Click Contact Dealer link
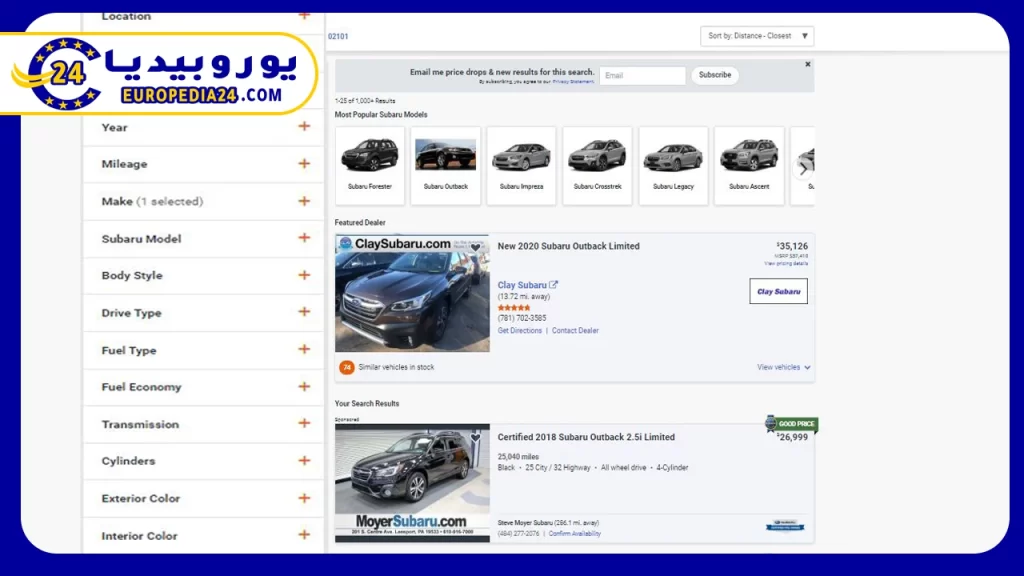1024x576 pixels. pyautogui.click(x=575, y=330)
